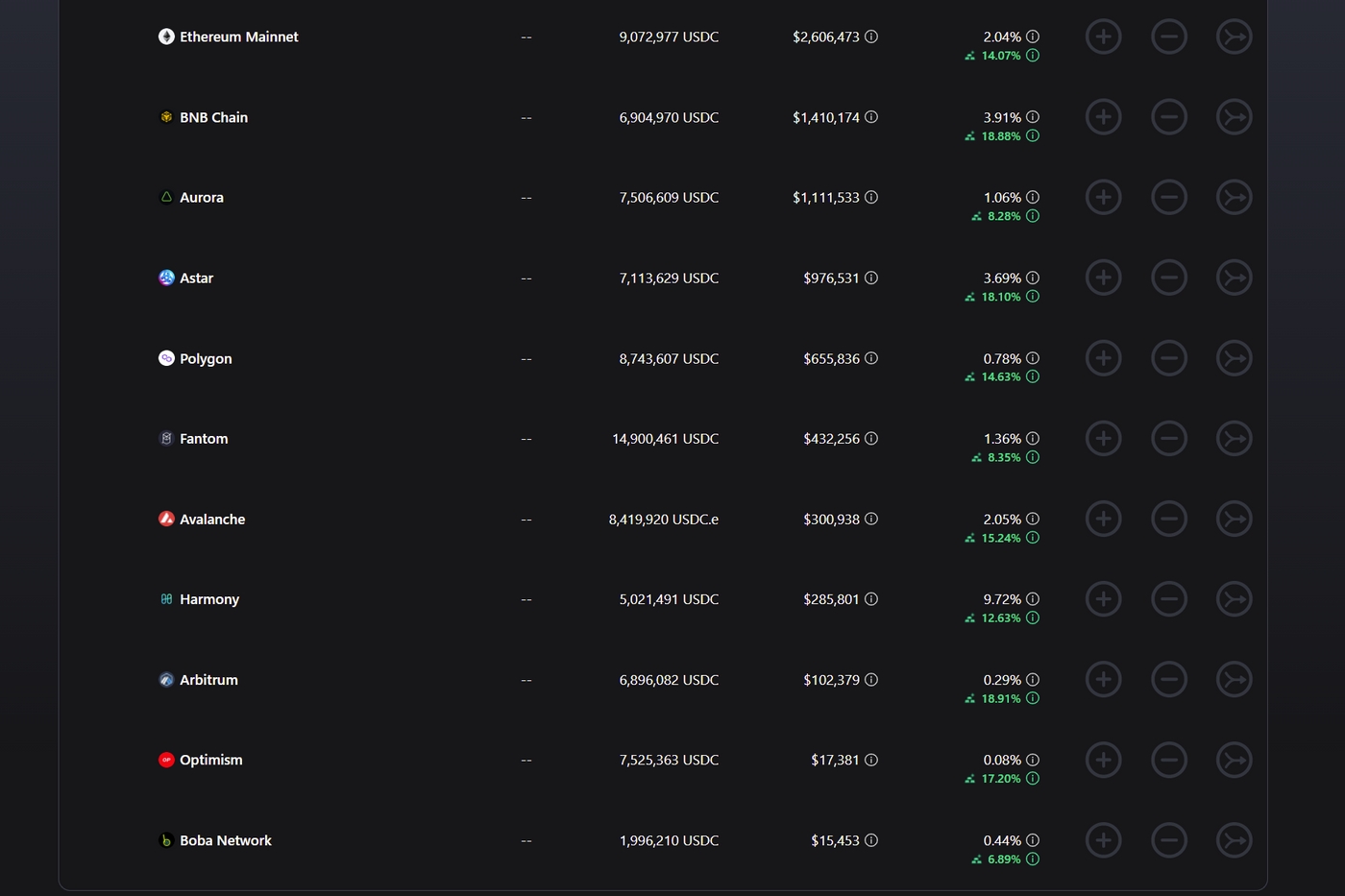Click the plus icon in Aurora row

click(1103, 197)
